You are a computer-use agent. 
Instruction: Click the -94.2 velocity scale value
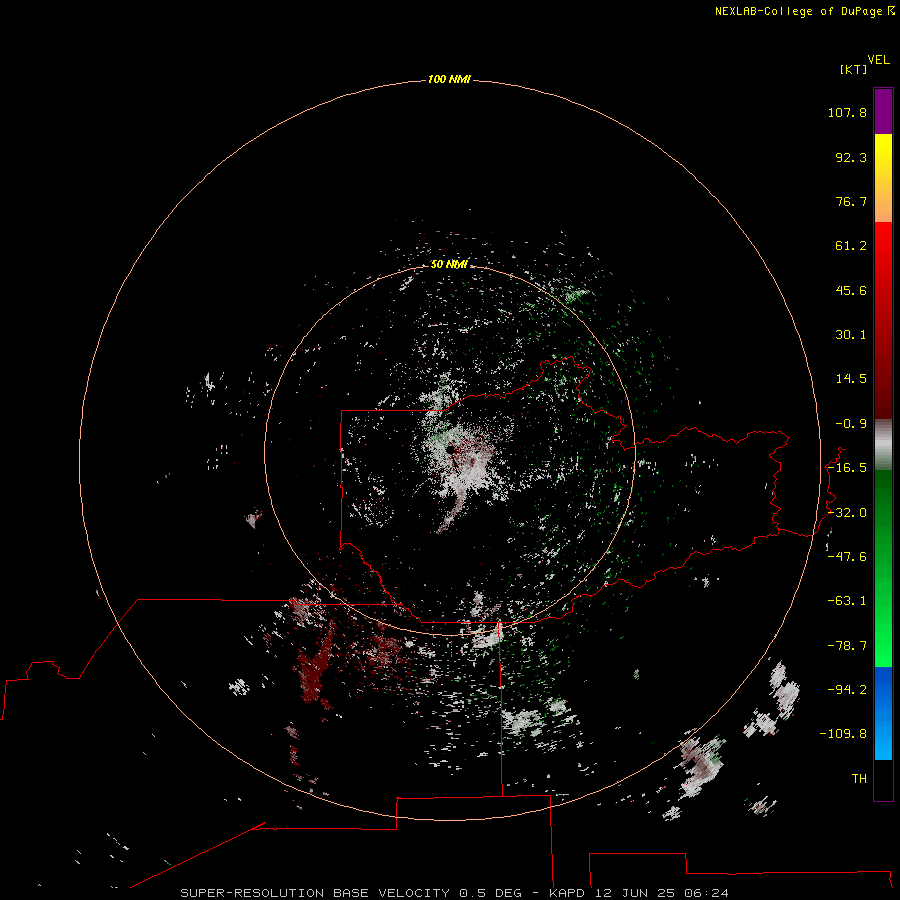click(x=847, y=690)
